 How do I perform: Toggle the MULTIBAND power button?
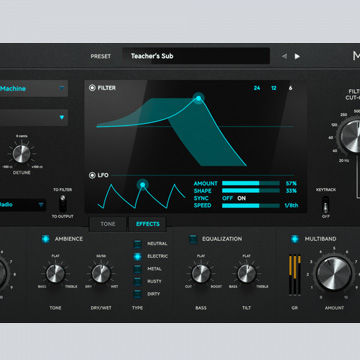tap(295, 239)
